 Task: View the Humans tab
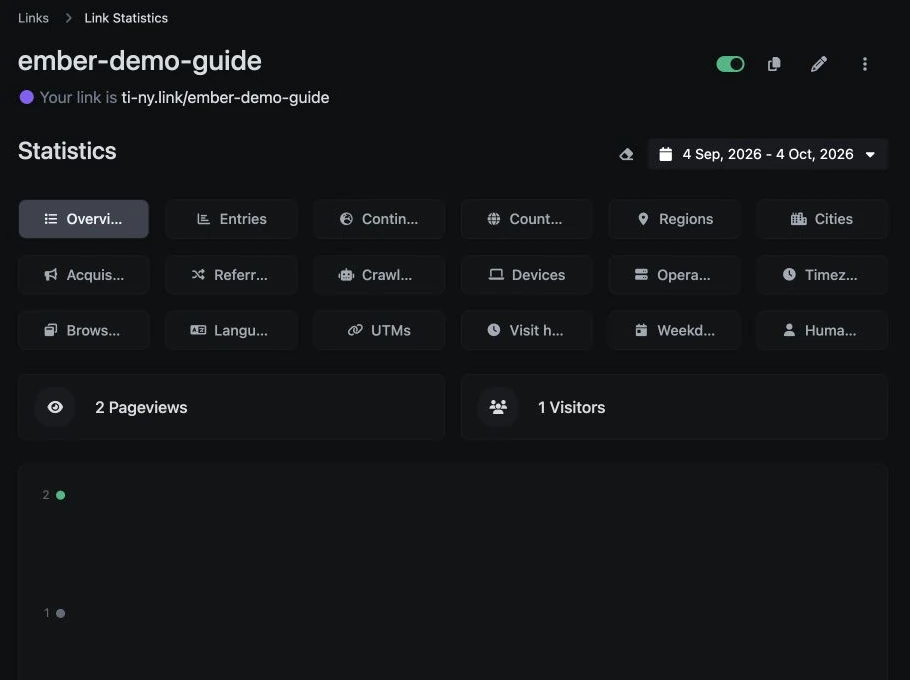click(x=822, y=330)
